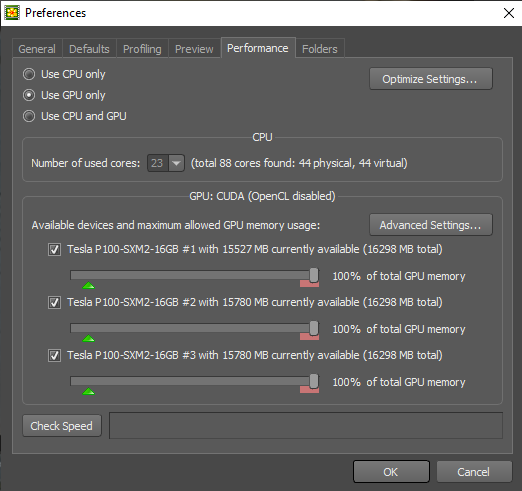Open the number of used cores dropdown
Image resolution: width=522 pixels, height=491 pixels.
tap(176, 163)
